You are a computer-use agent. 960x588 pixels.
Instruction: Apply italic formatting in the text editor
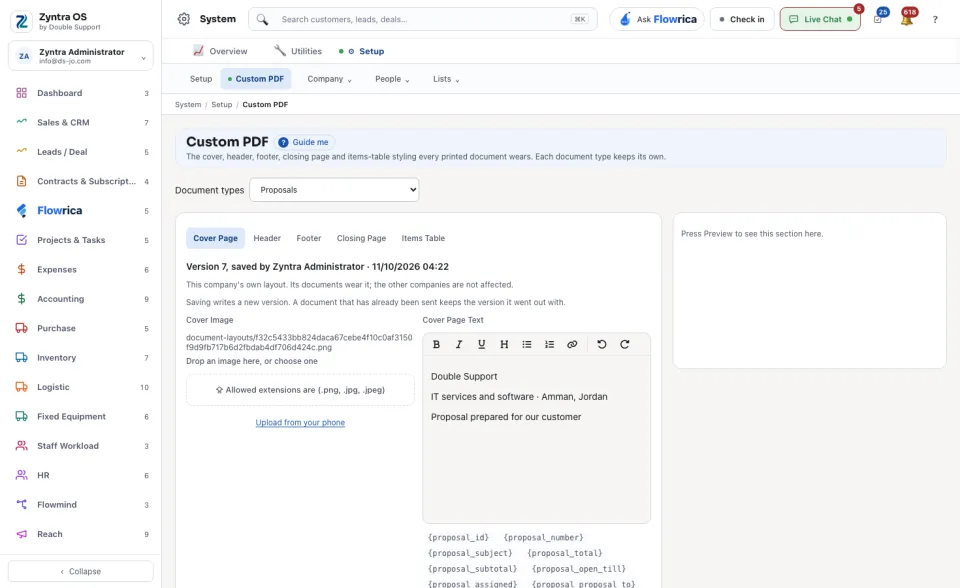tap(459, 344)
